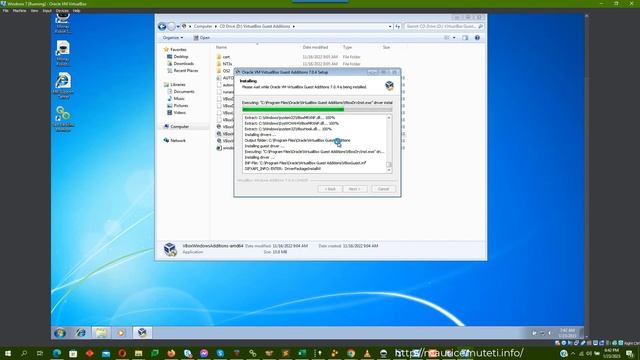Viewport: 640px width, 360px height.
Task: Toggle the Explorer preview pane icon
Action: (x=465, y=38)
